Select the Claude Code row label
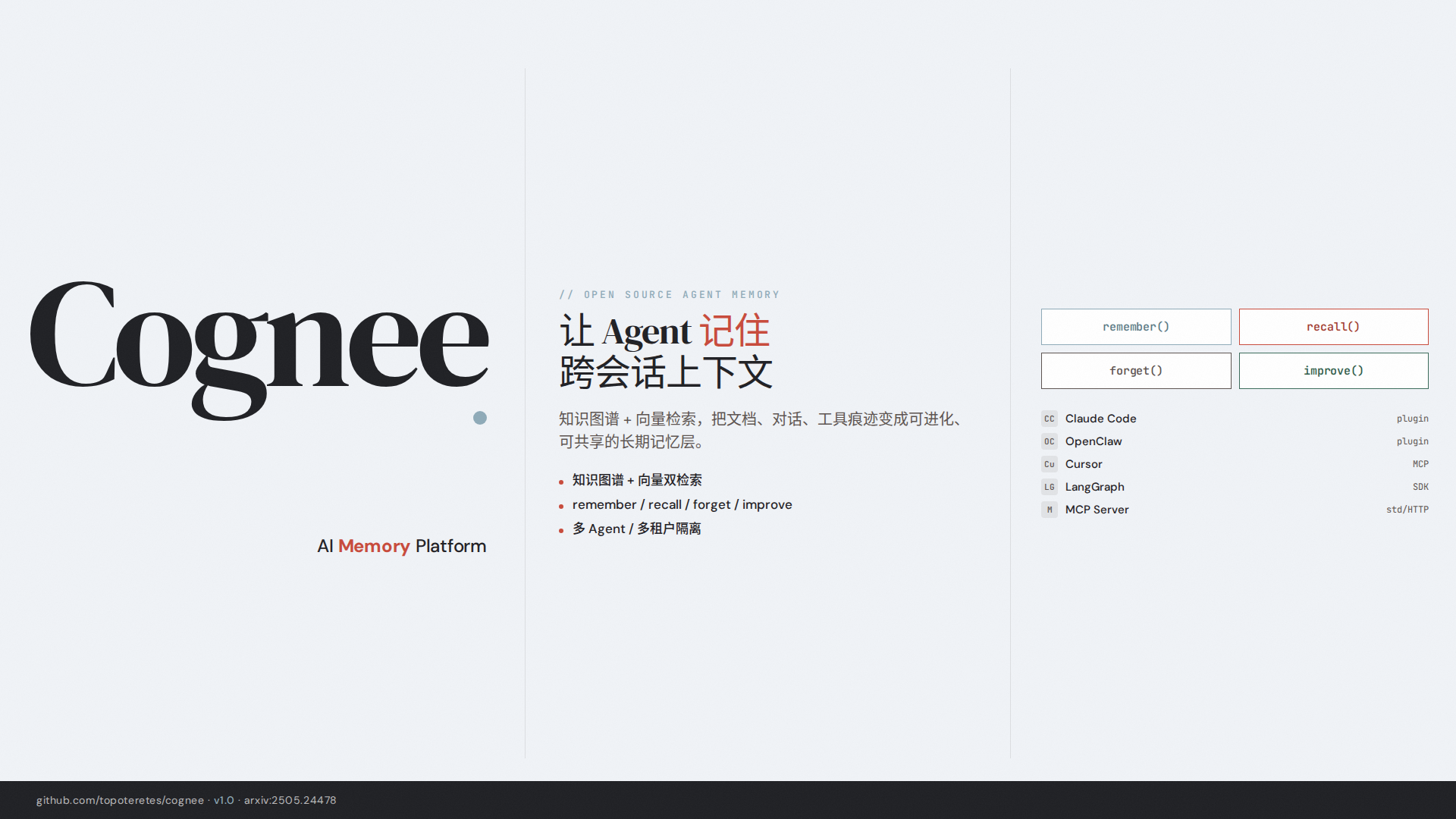The width and height of the screenshot is (1456, 819). coord(1100,419)
